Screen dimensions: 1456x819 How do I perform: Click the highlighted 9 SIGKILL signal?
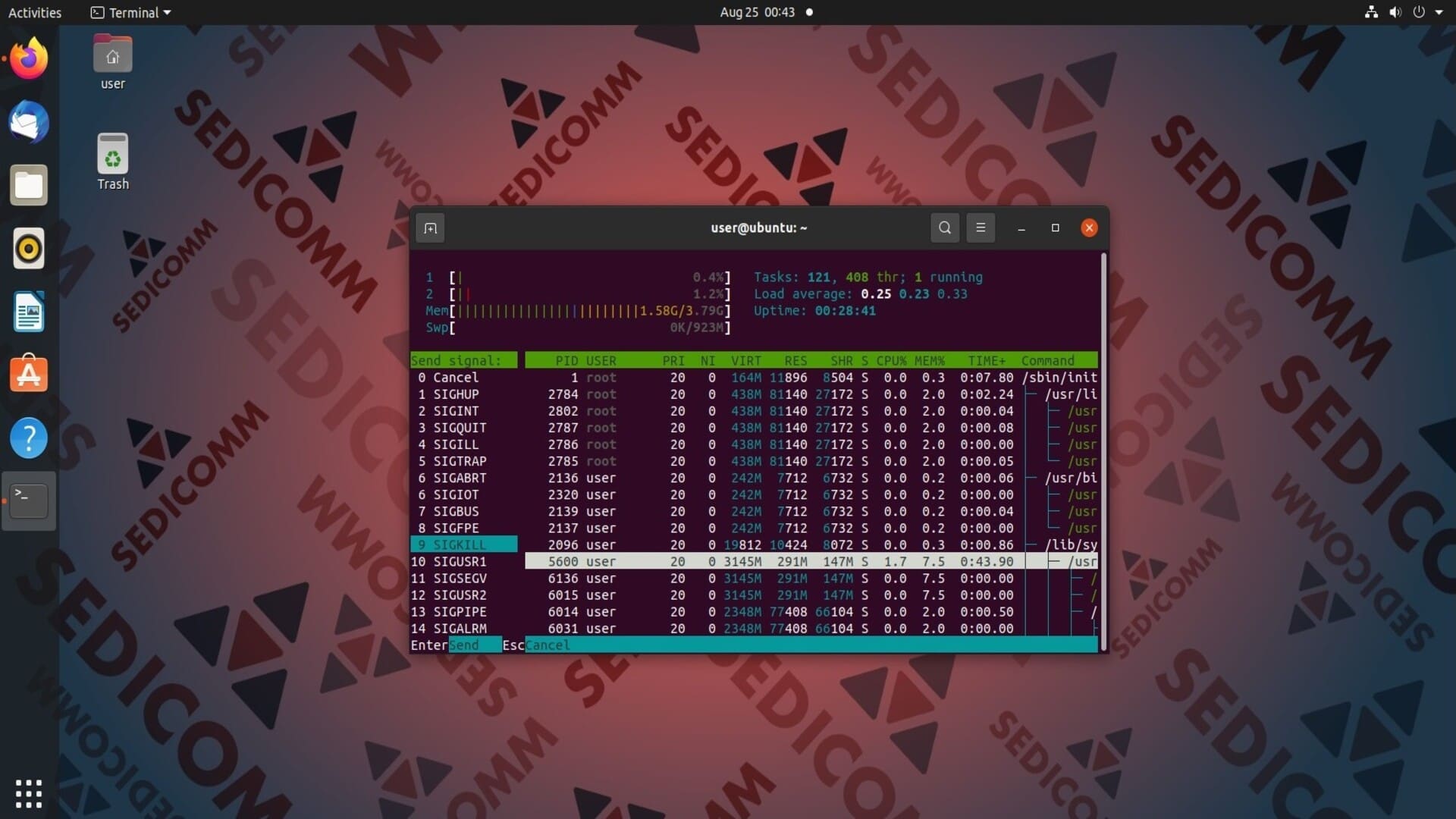pyautogui.click(x=464, y=544)
